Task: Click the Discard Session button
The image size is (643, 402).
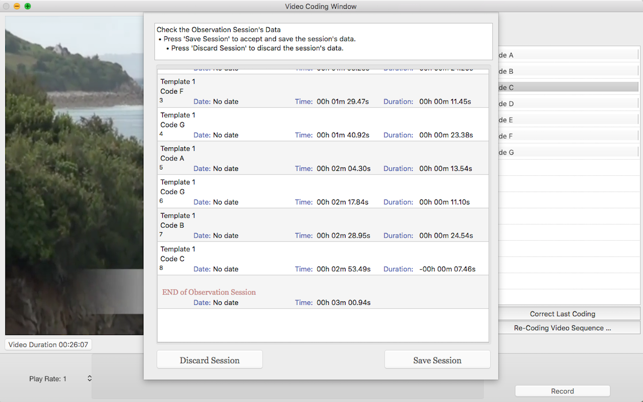Action: 210,360
